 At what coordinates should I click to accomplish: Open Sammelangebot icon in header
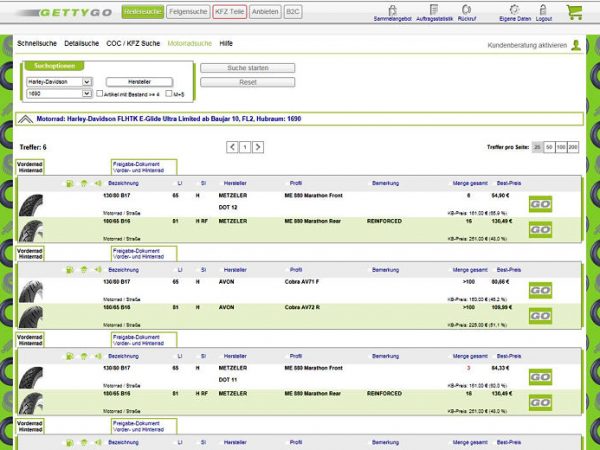tap(392, 10)
